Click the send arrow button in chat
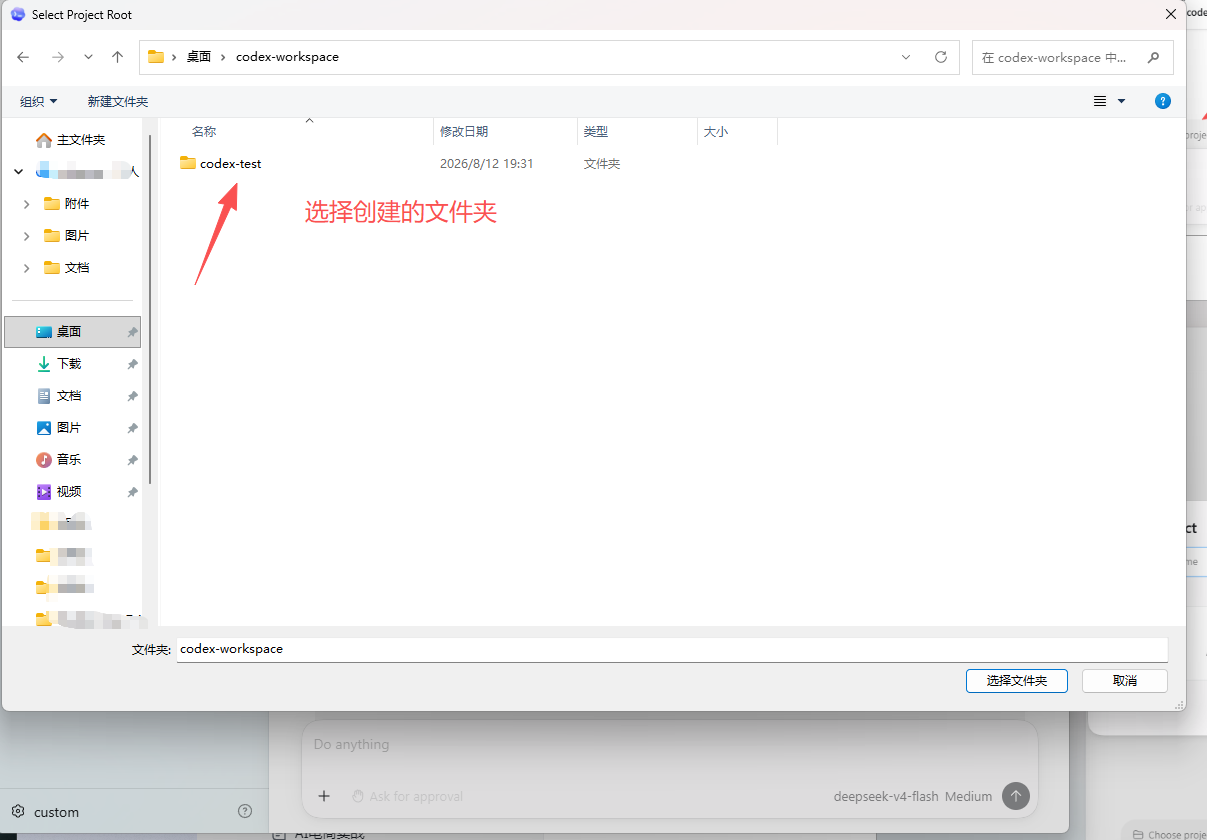Image resolution: width=1207 pixels, height=840 pixels. (1016, 796)
